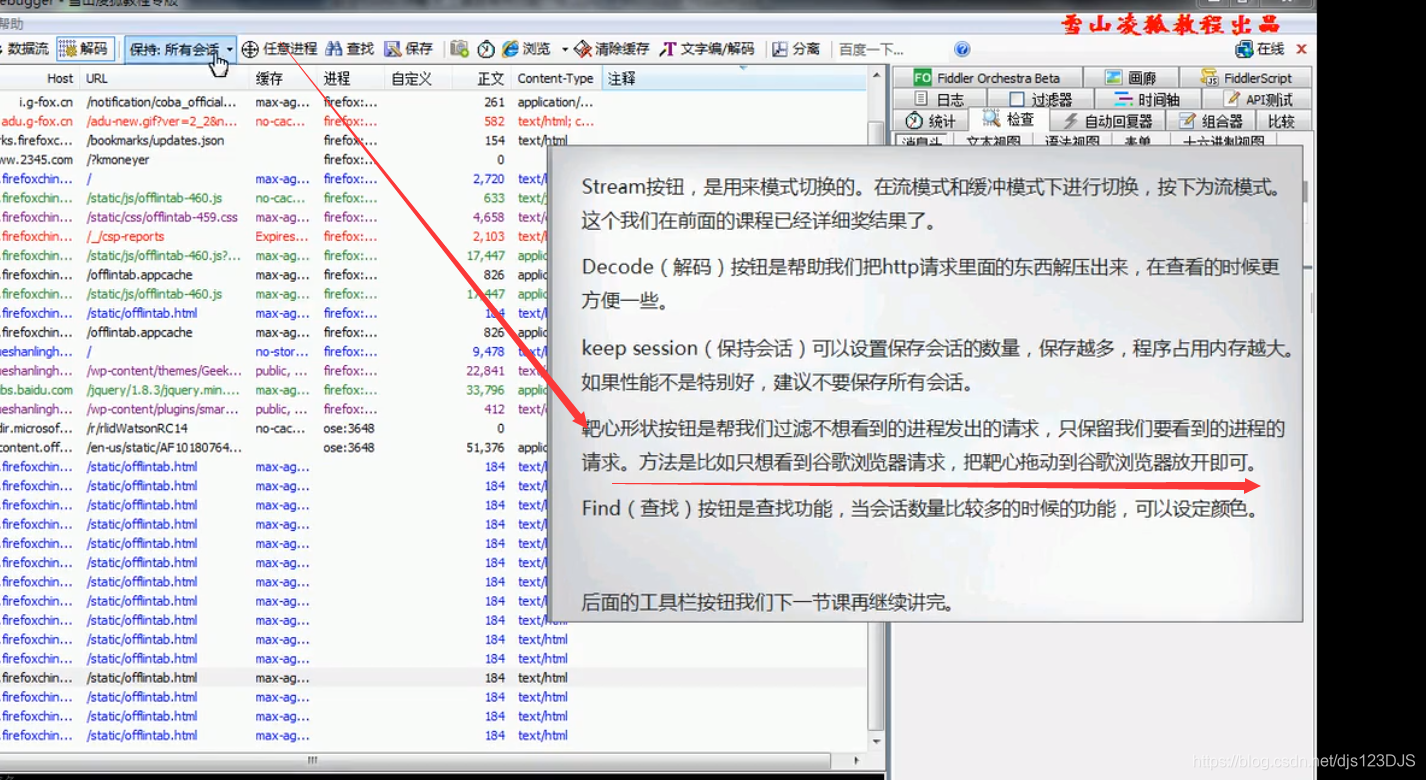Image resolution: width=1426 pixels, height=780 pixels.
Task: Select the /static/css/offlintab-459.css session row
Action: [x=273, y=217]
